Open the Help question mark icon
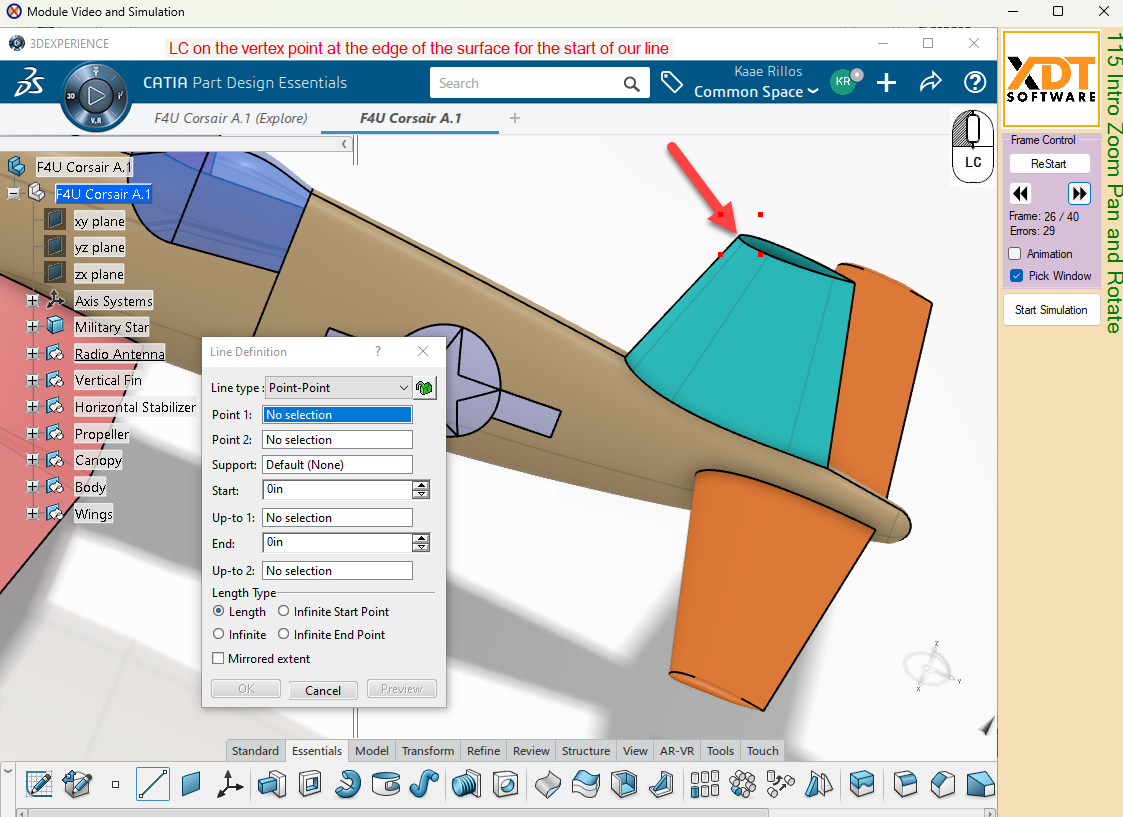The image size is (1123, 817). [975, 82]
